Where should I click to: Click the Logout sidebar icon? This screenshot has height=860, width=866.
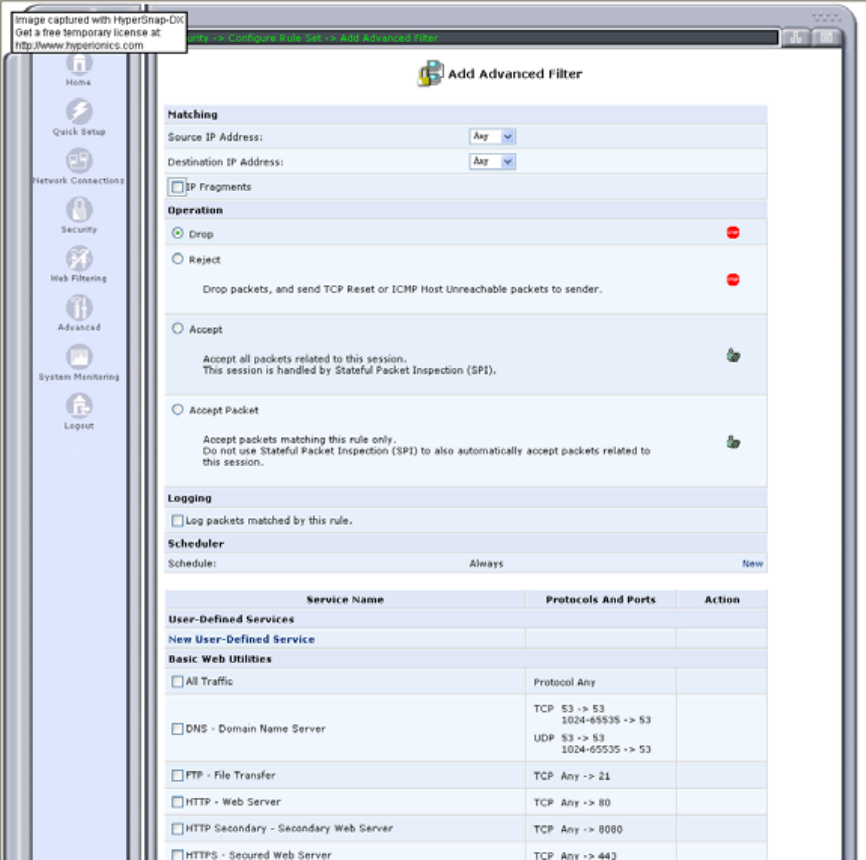click(79, 406)
